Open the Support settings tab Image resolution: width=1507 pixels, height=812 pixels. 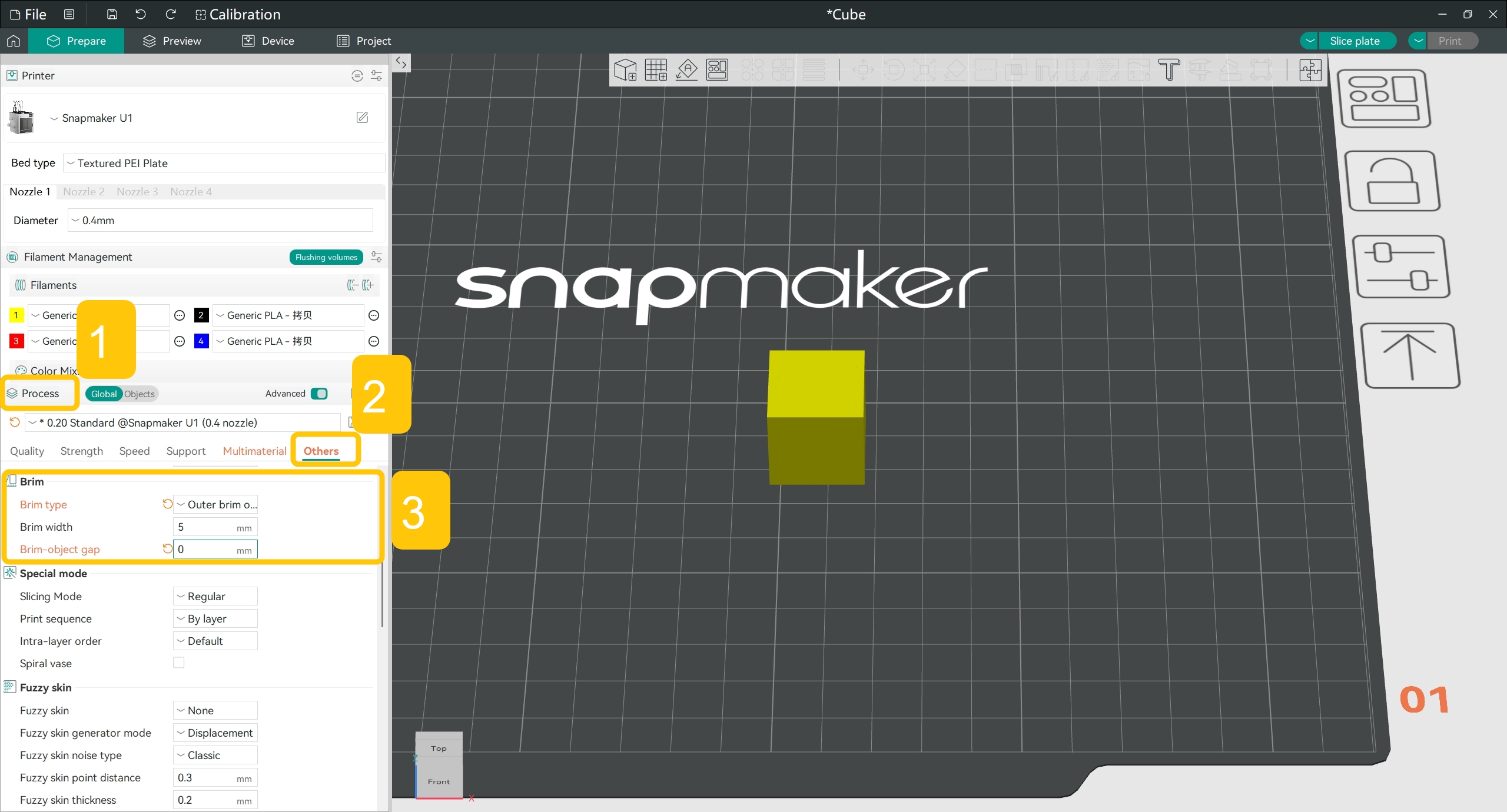(186, 451)
